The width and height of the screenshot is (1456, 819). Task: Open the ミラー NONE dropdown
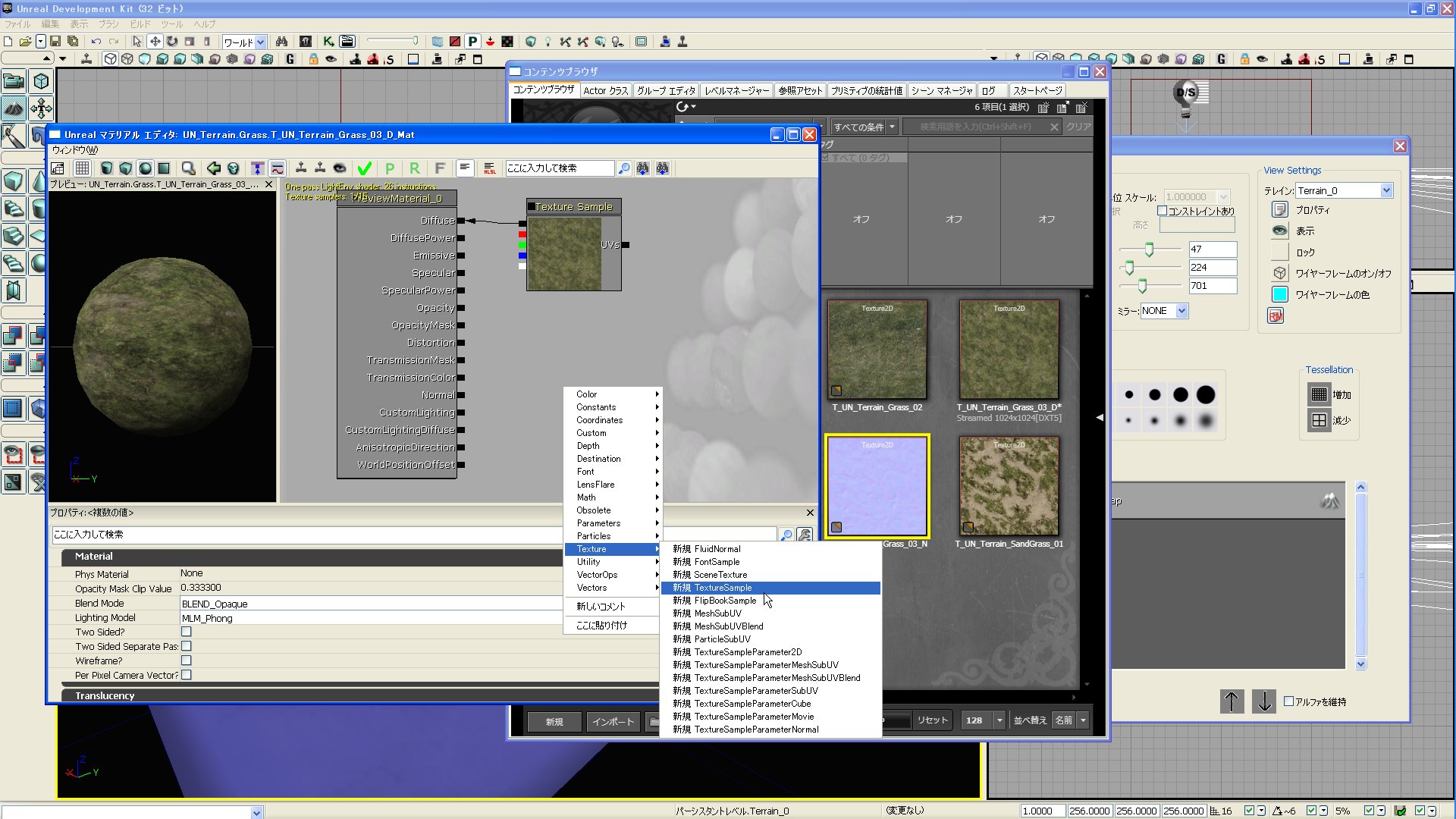pyautogui.click(x=1181, y=311)
